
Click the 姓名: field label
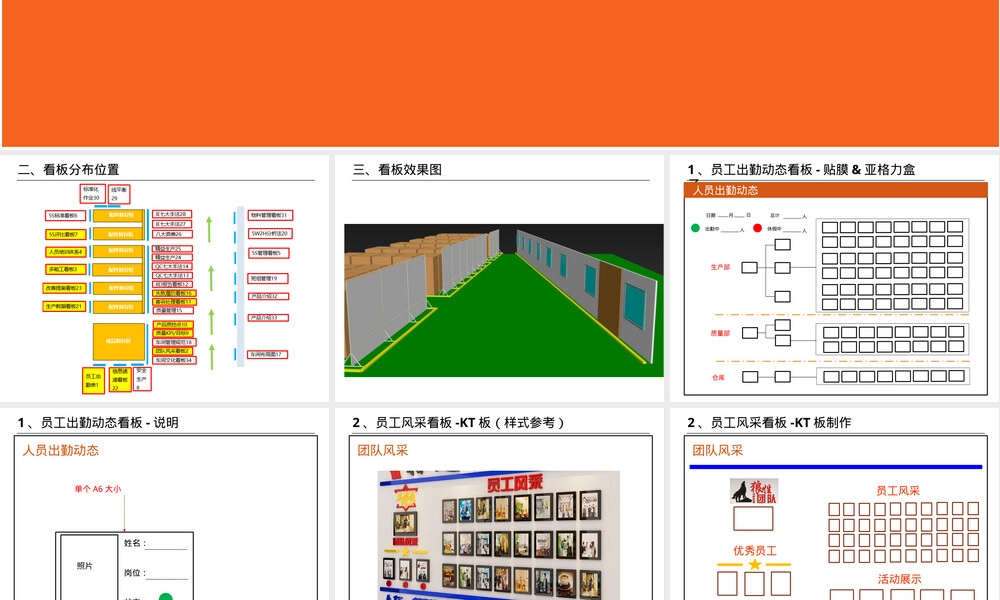click(x=135, y=543)
